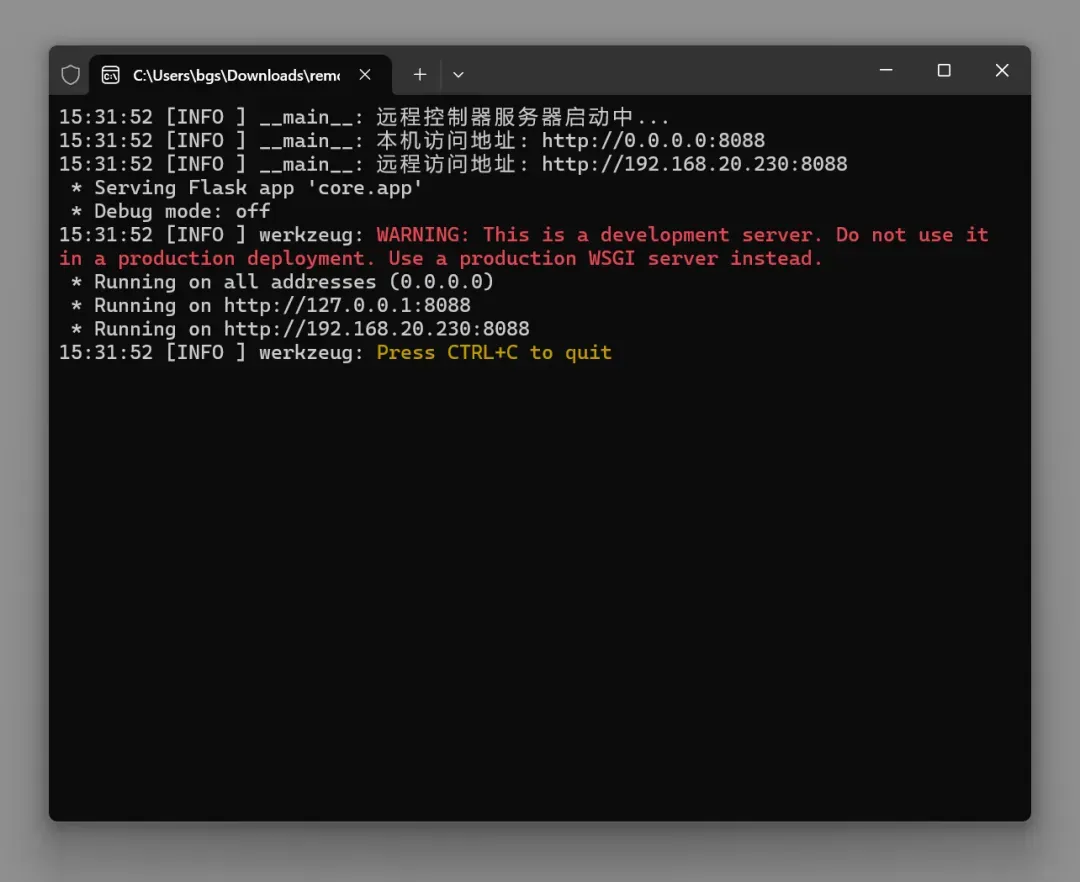This screenshot has width=1080, height=882.
Task: Click the red WARNING development server text
Action: pos(523,246)
